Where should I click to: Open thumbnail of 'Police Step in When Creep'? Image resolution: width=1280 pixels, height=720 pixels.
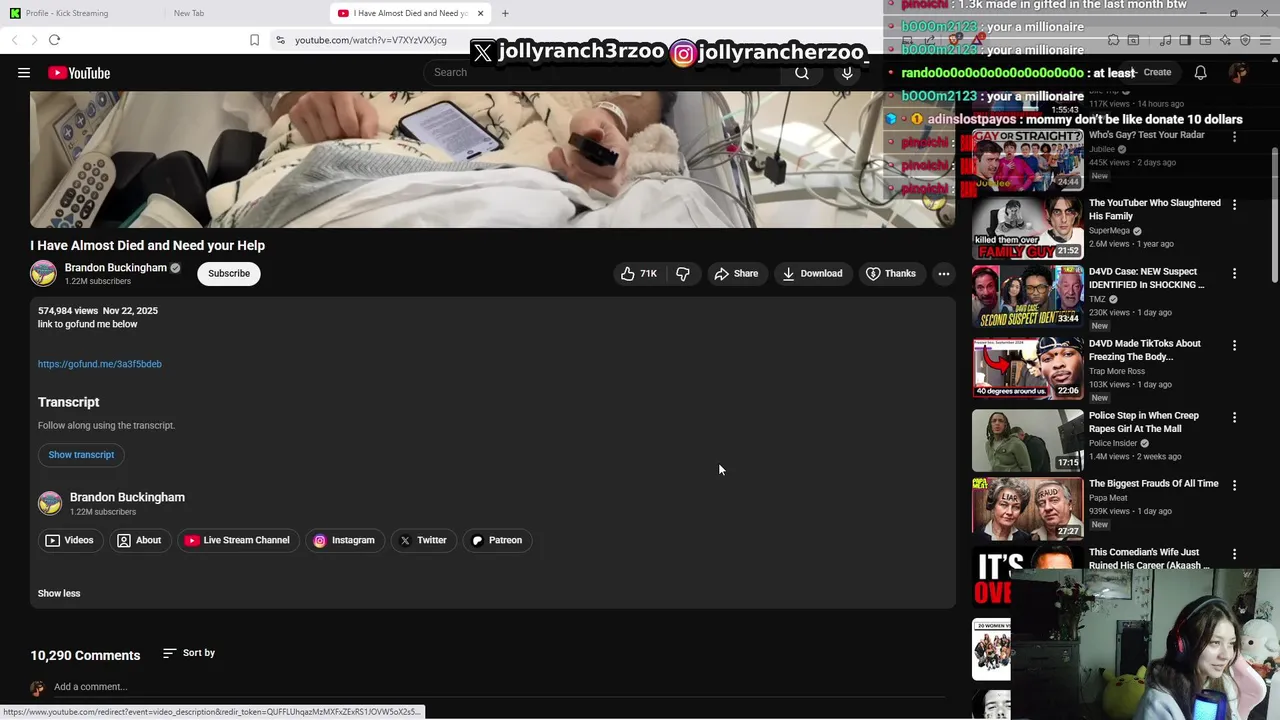[1028, 440]
